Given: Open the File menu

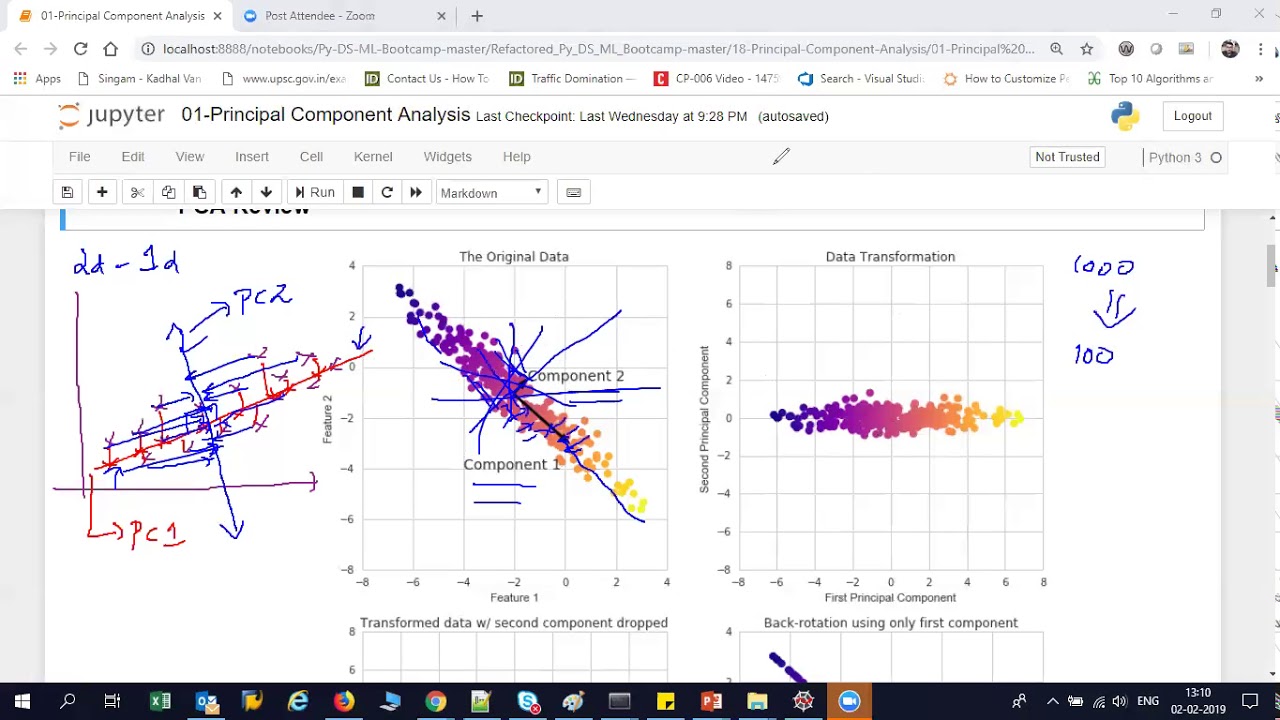Looking at the screenshot, I should point(79,156).
